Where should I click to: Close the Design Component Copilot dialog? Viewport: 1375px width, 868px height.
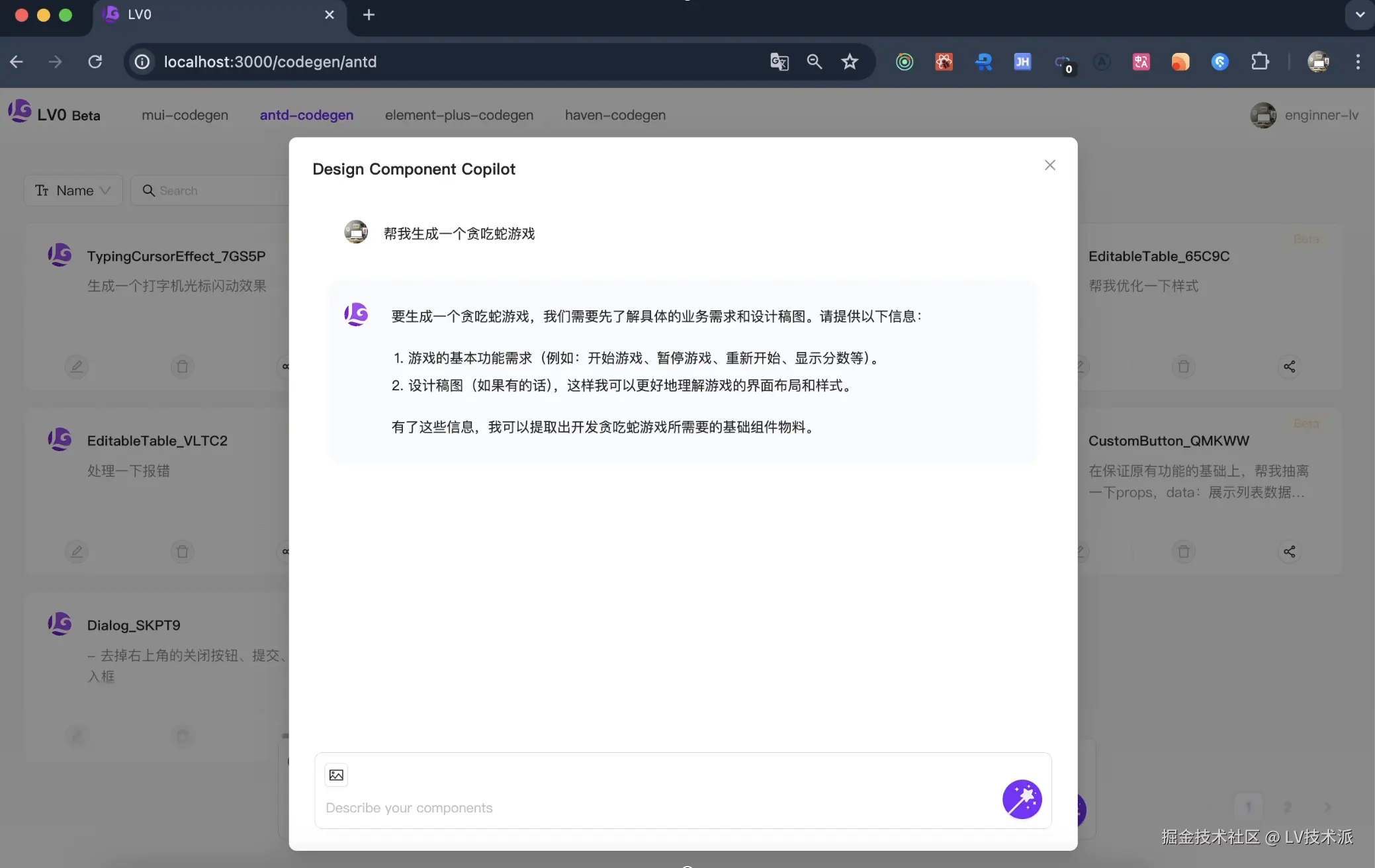pyautogui.click(x=1049, y=165)
